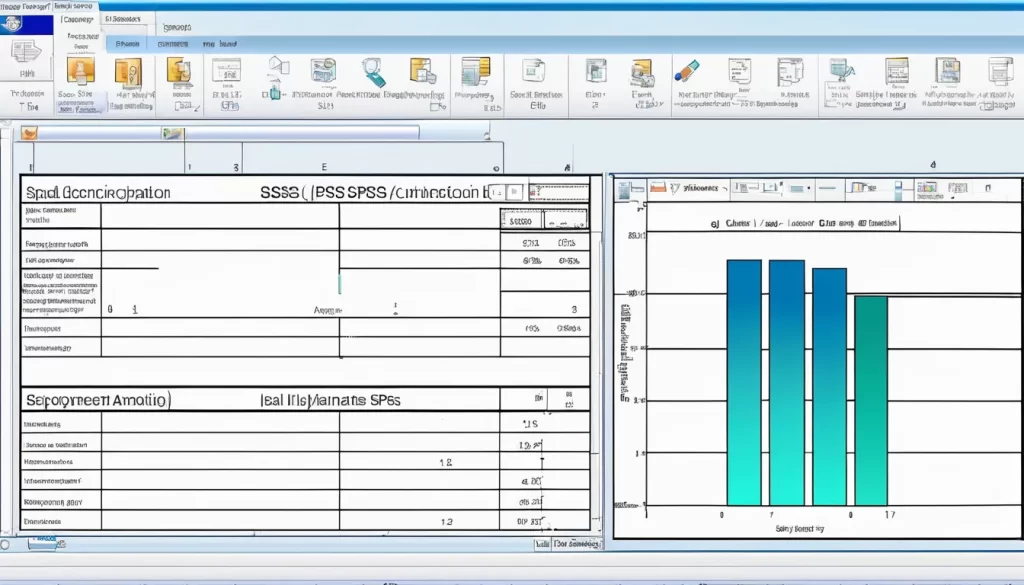Click the white document with green grid icon

click(x=534, y=71)
